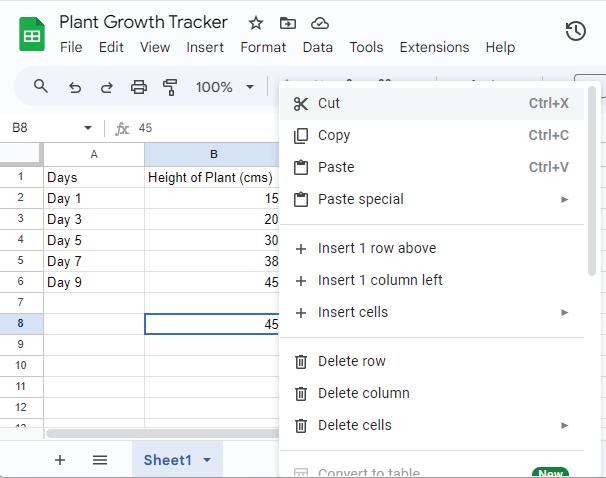The height and width of the screenshot is (478, 606).
Task: Open the all sheets list button
Action: point(100,460)
